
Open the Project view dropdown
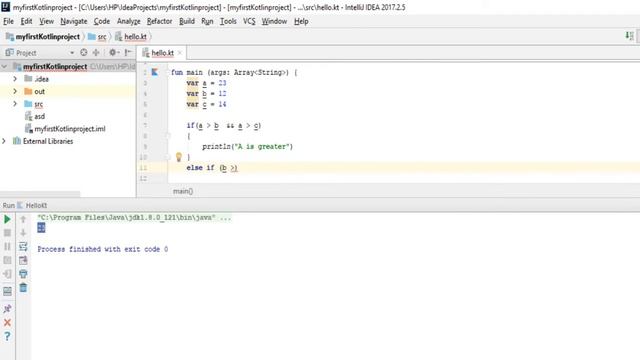72,53
